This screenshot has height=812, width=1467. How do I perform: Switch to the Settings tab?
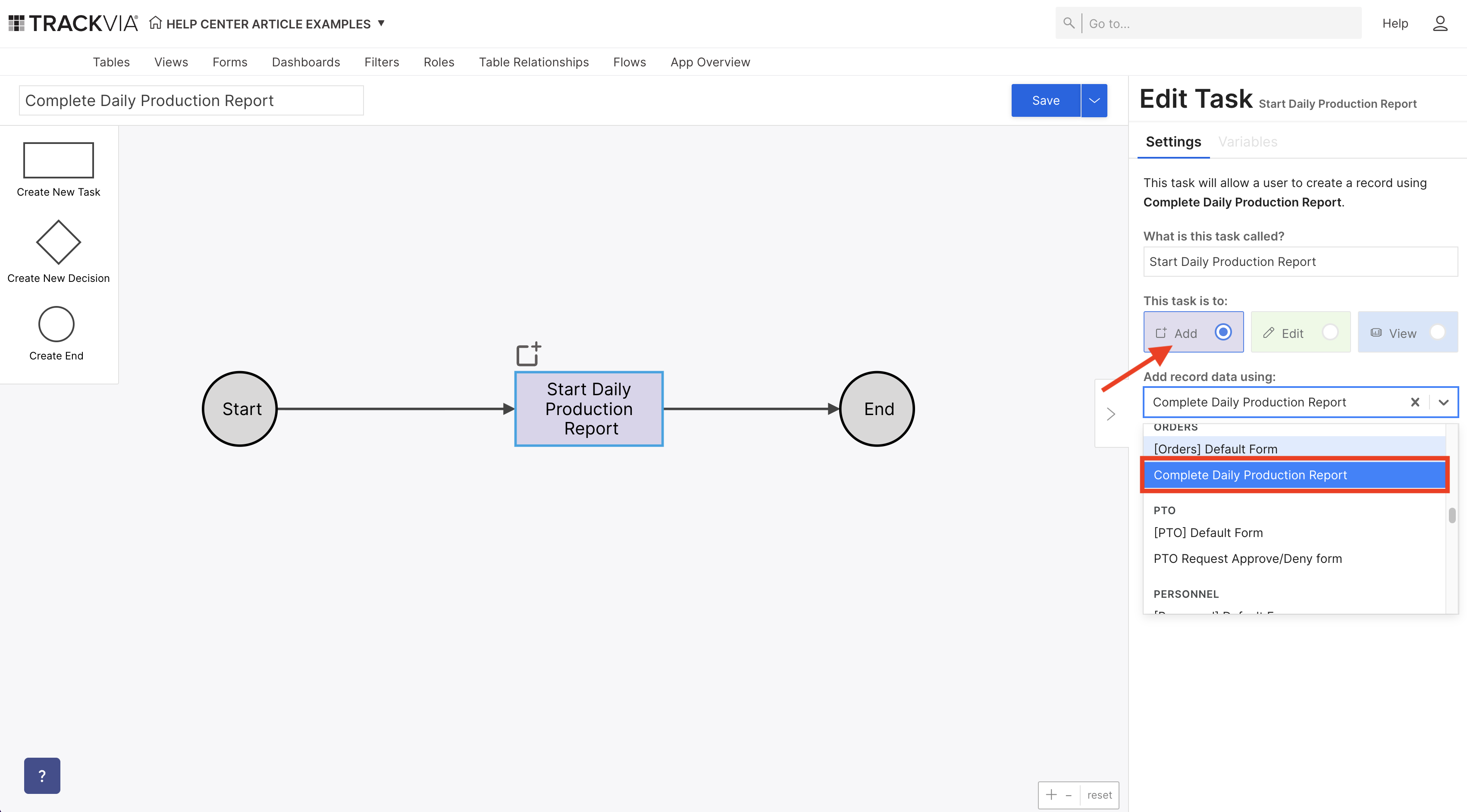[x=1173, y=142]
